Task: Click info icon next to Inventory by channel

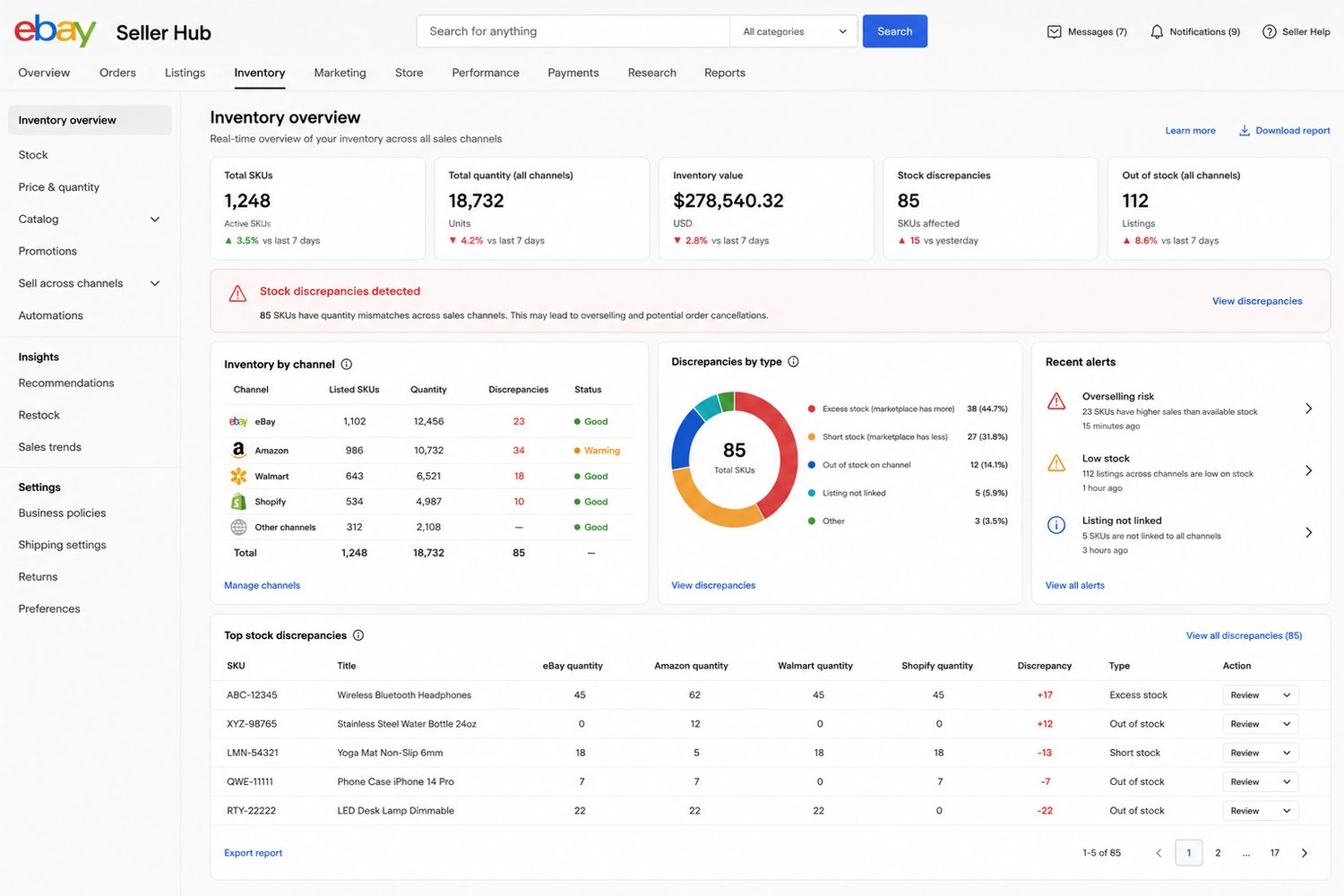Action: point(347,365)
